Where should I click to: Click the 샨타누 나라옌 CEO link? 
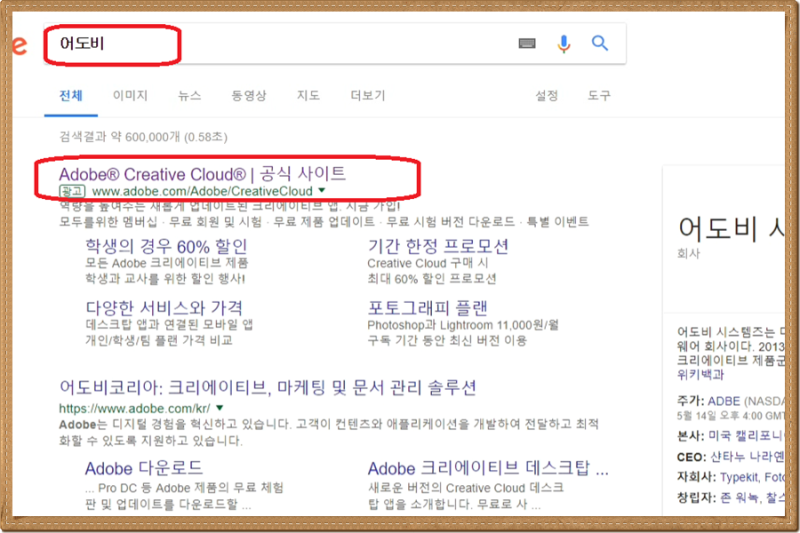(747, 456)
